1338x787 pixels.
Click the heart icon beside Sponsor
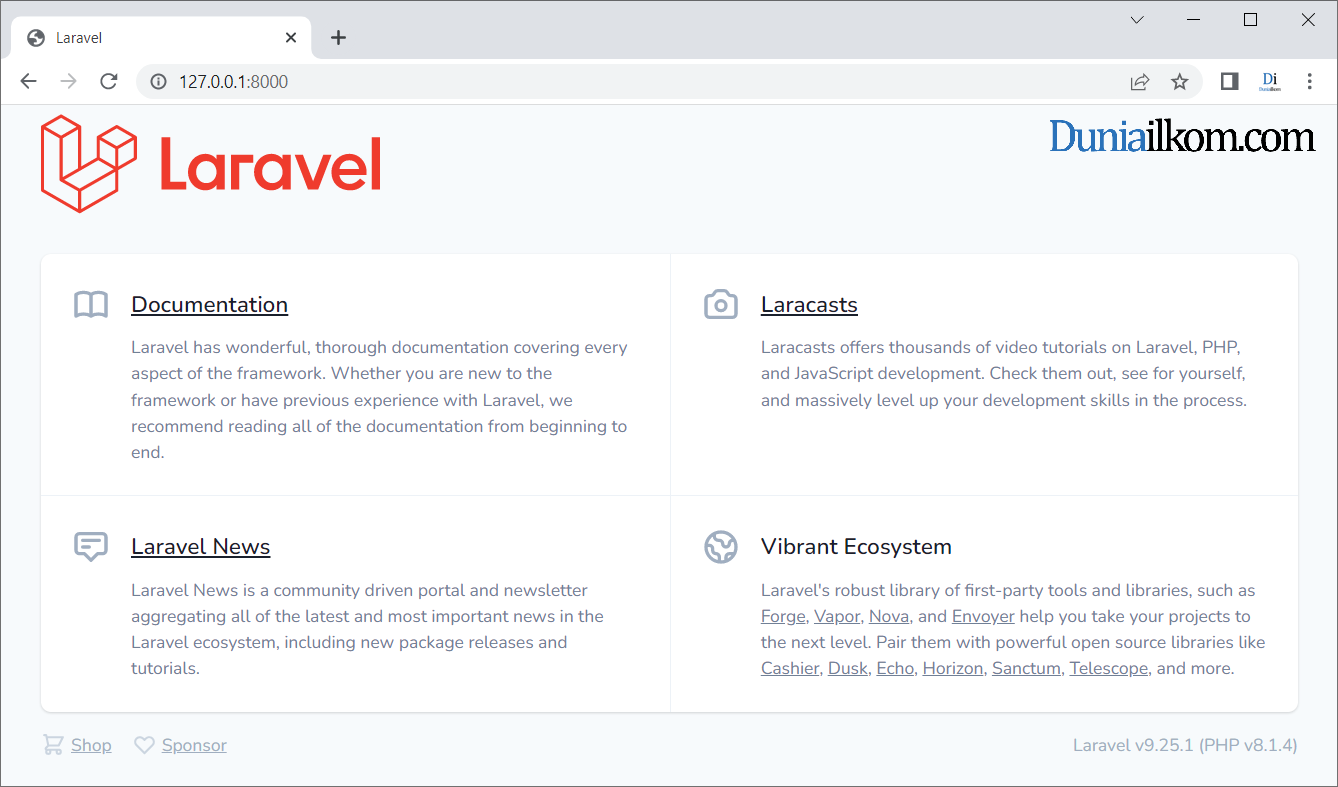144,745
